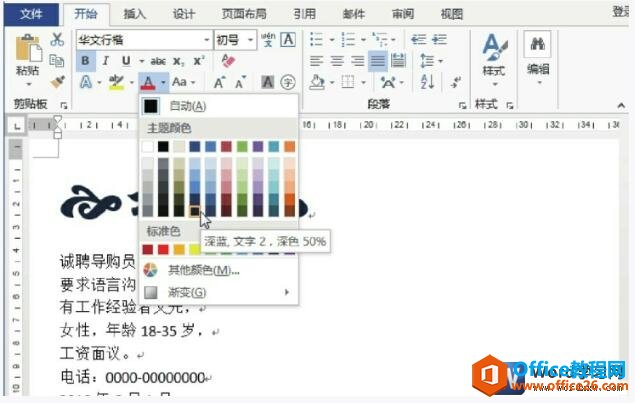Click the borders grid icon
This screenshot has height=403, width=635.
pos(348,82)
